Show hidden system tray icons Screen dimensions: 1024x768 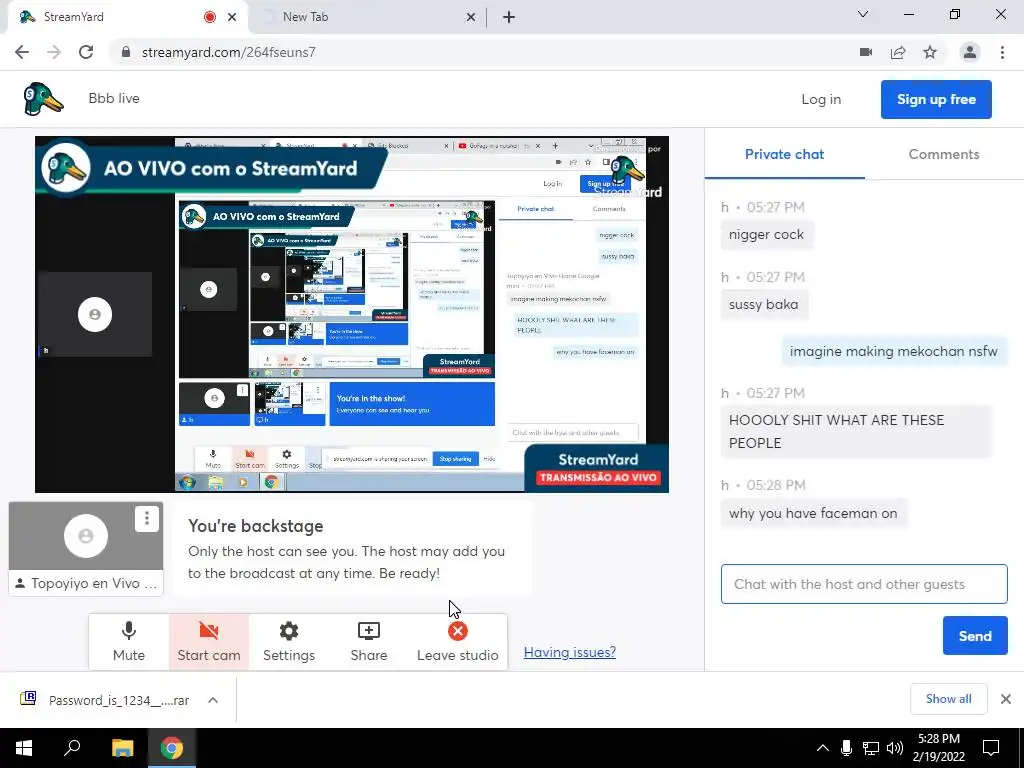[823, 748]
